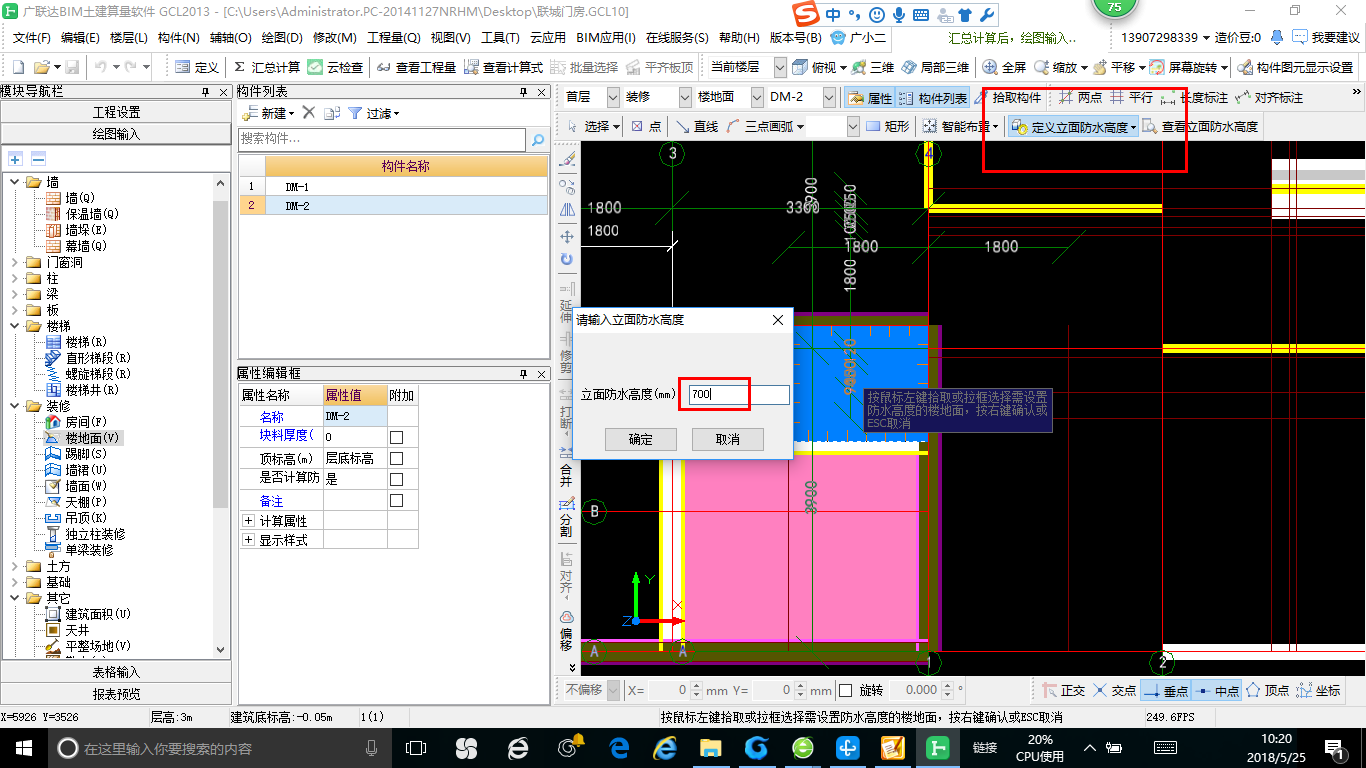
Task: Click the search magnifier in 构件列表
Action: pyautogui.click(x=538, y=139)
